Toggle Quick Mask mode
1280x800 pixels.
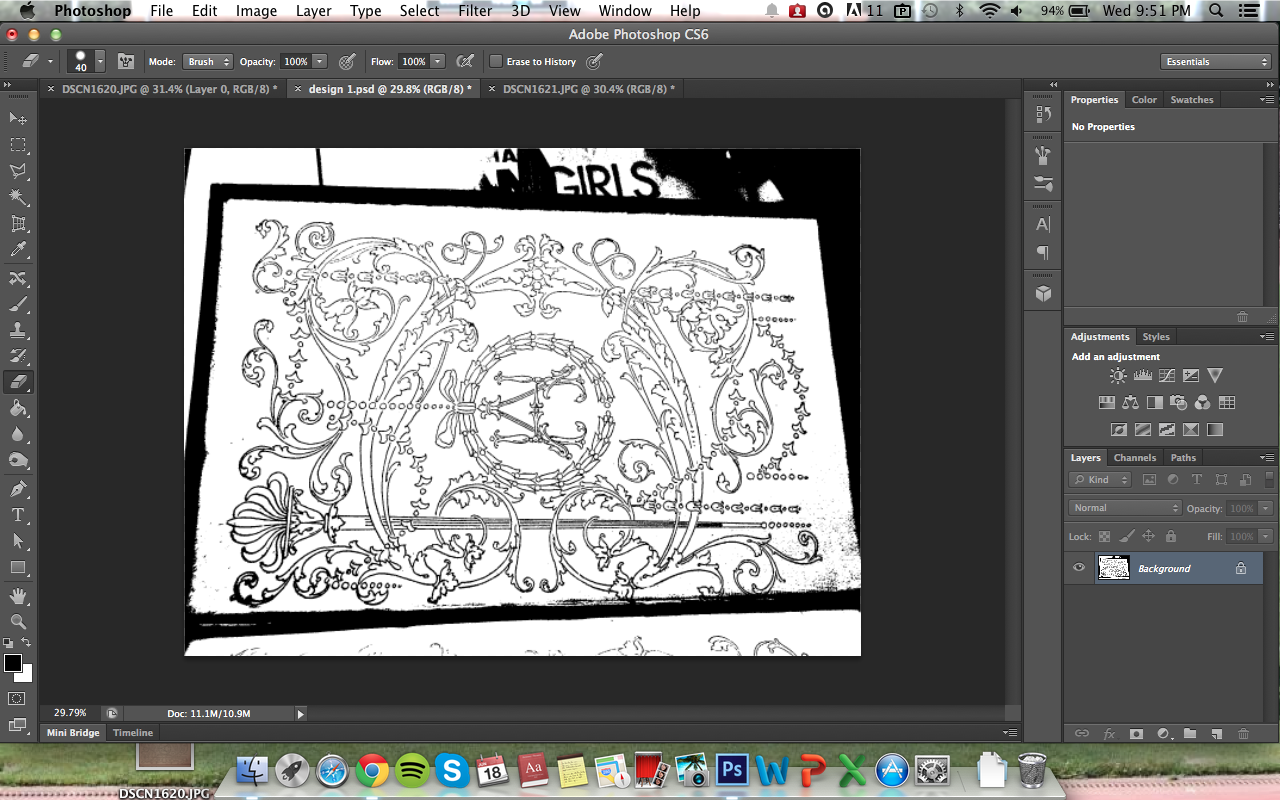click(17, 698)
